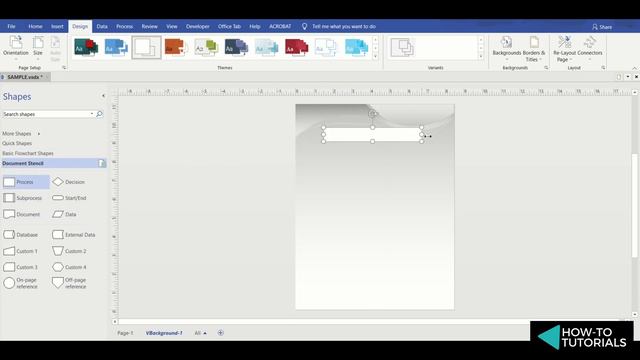
Task: Select the Database shape
Action: 21,235
